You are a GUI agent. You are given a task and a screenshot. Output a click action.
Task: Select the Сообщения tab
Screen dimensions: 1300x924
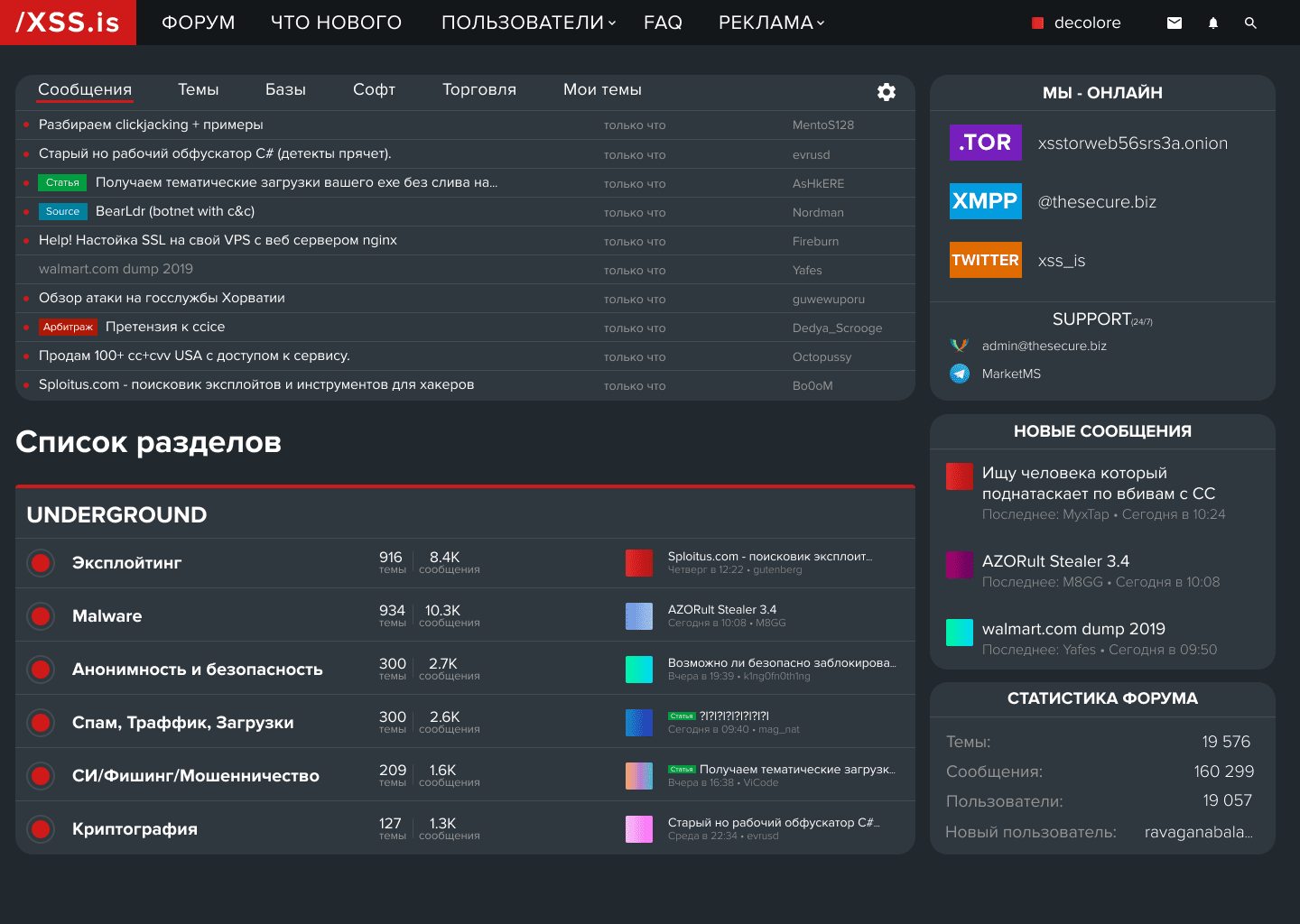pos(85,89)
